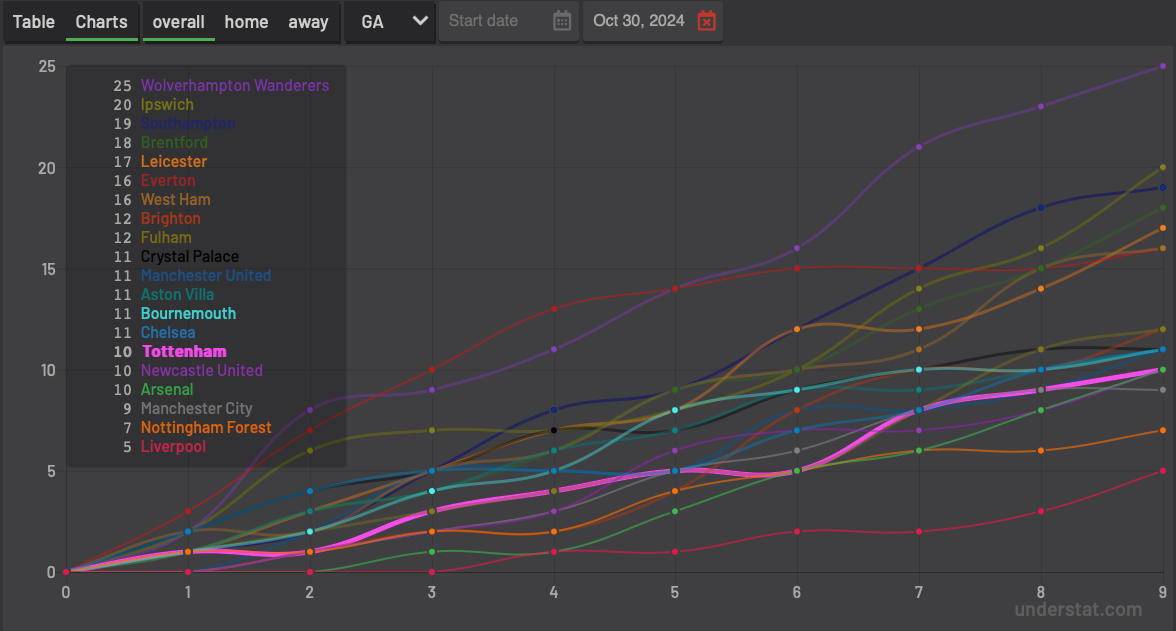Click Liverpool data point at matchweek 6
Image resolution: width=1176 pixels, height=631 pixels.
click(x=797, y=532)
